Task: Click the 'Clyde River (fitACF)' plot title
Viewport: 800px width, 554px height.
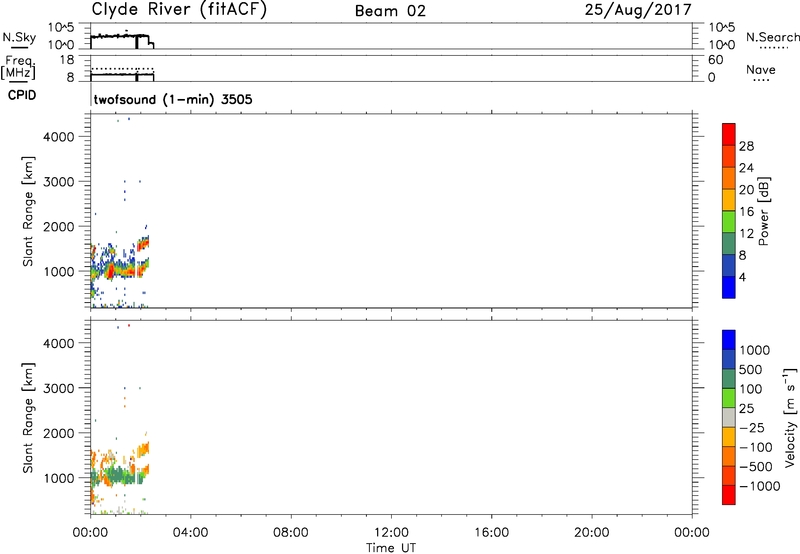Action: click(179, 10)
